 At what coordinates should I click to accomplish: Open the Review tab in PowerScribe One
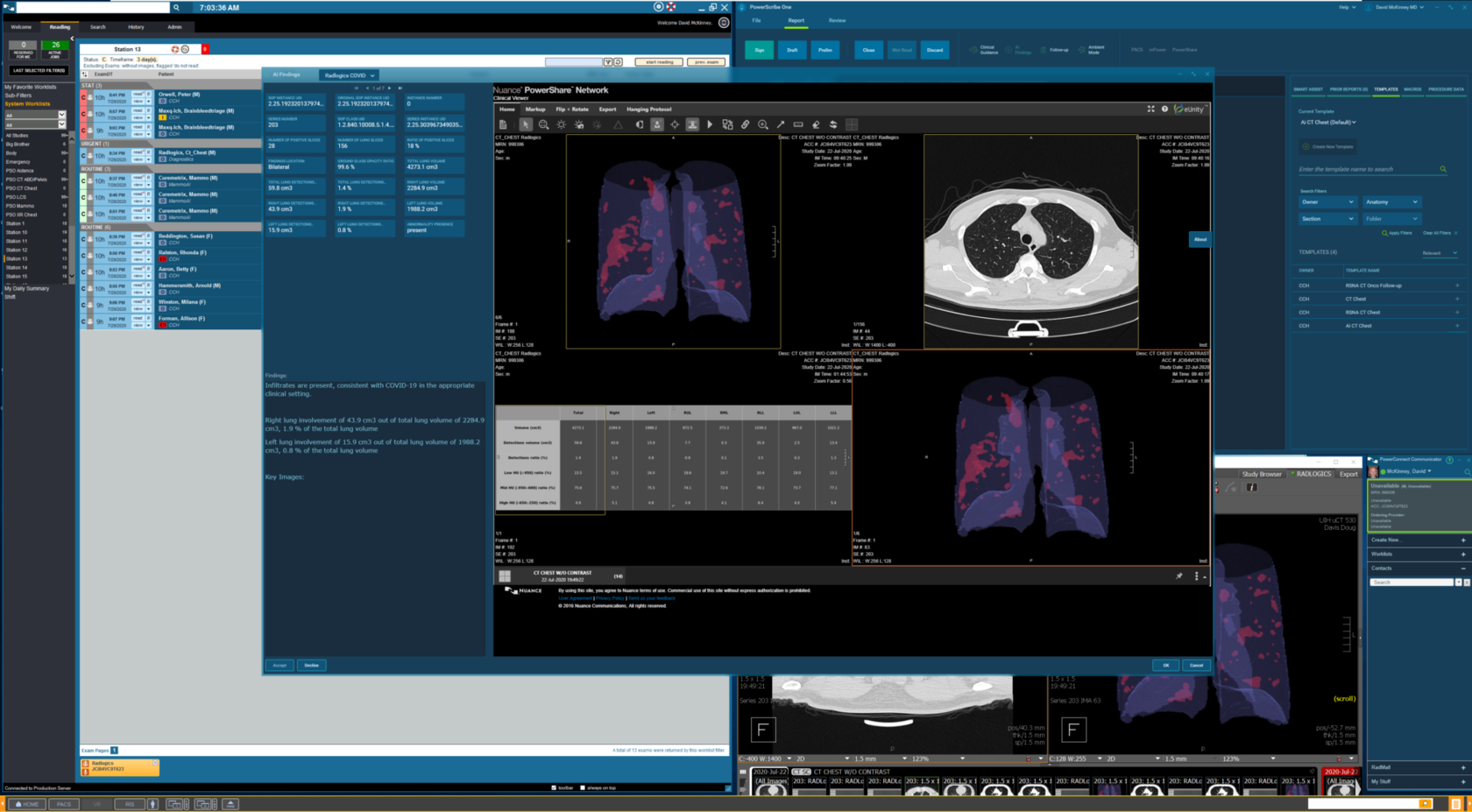click(837, 20)
